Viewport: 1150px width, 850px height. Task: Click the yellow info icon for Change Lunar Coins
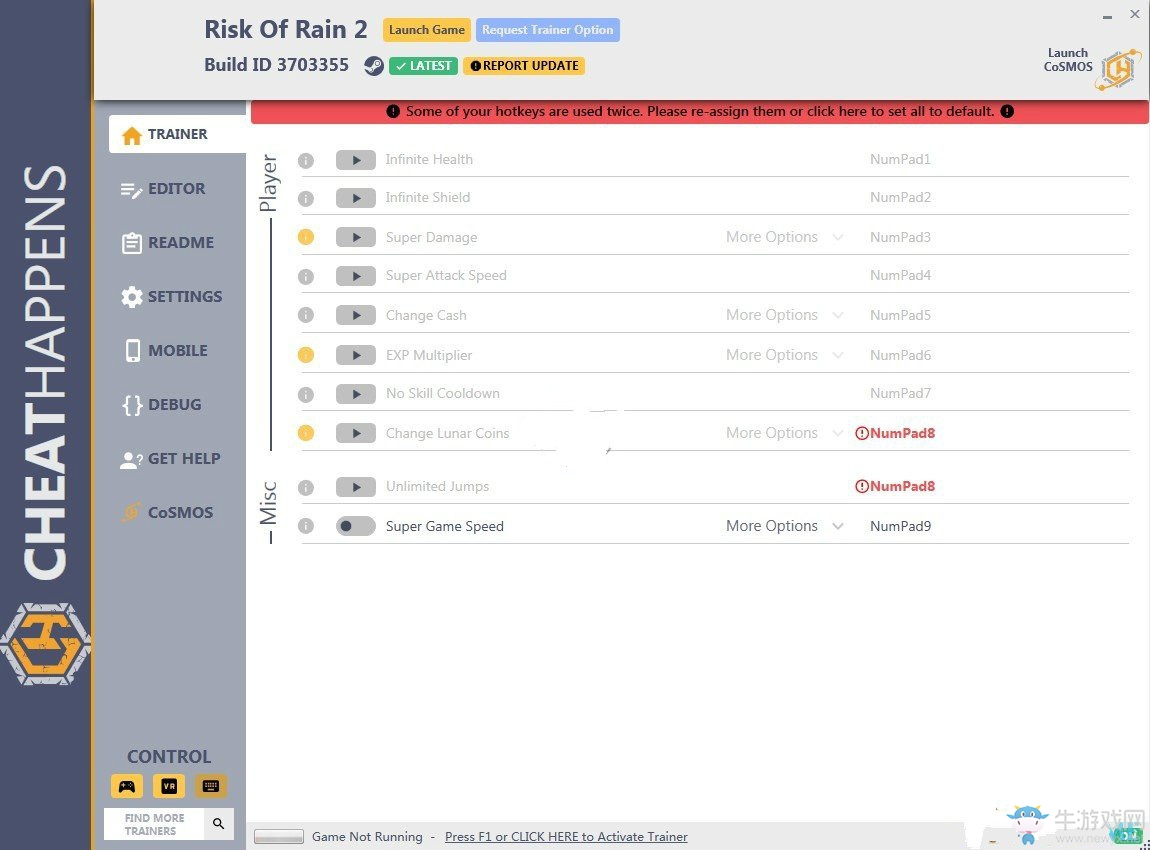(306, 433)
